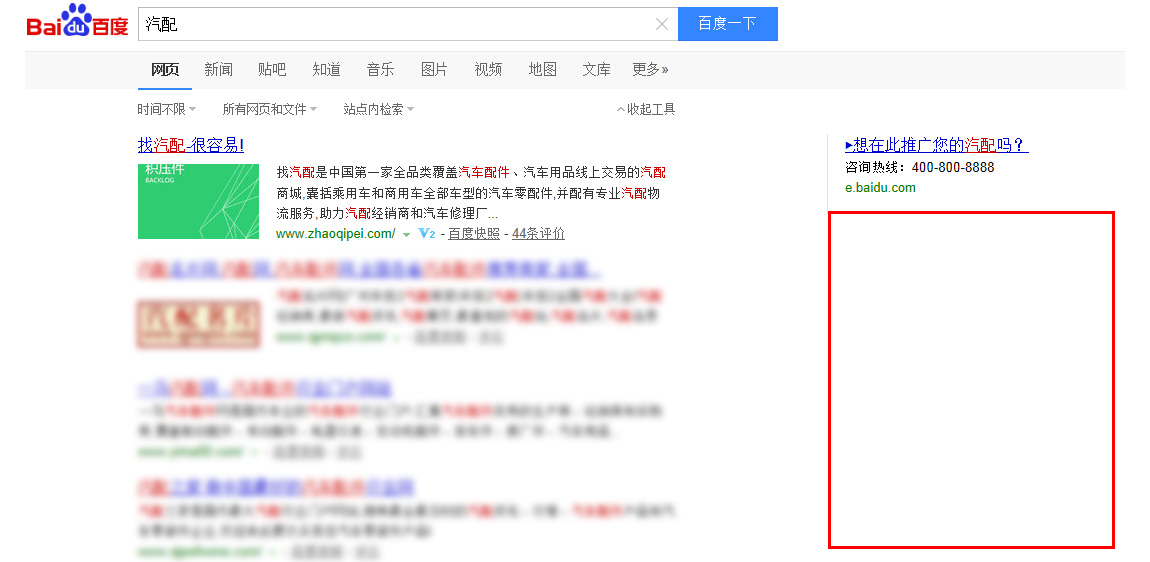Click the V2 verification badge icon
The image size is (1150, 562).
(427, 233)
